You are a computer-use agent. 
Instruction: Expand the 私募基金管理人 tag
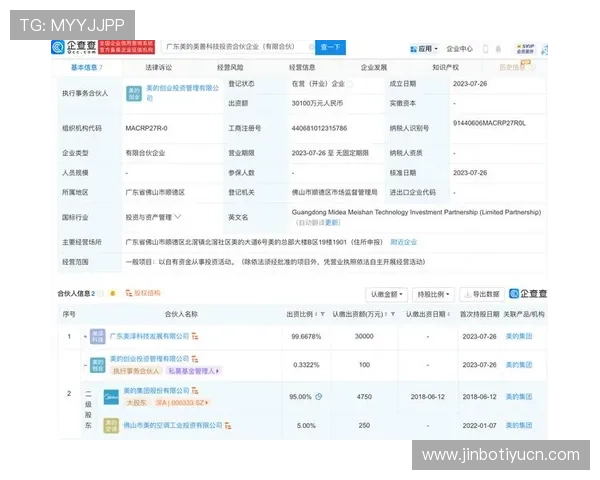(x=193, y=371)
